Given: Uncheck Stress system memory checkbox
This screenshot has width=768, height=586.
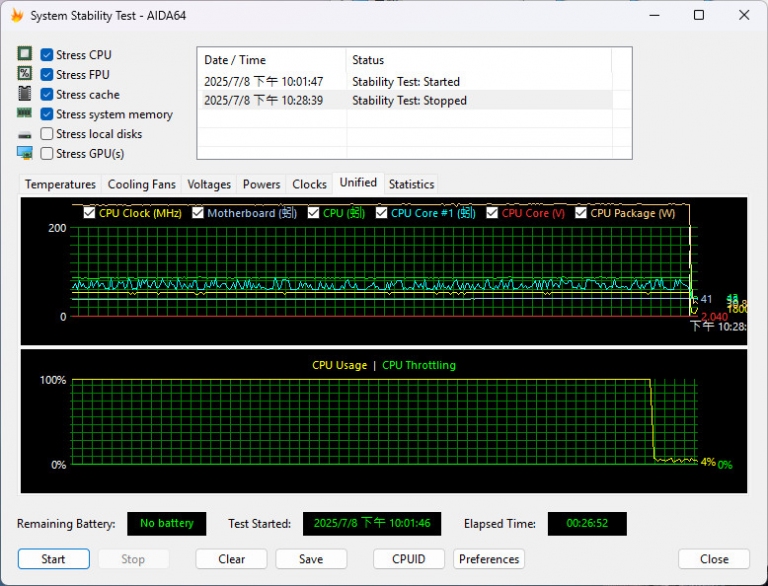Looking at the screenshot, I should (x=47, y=114).
